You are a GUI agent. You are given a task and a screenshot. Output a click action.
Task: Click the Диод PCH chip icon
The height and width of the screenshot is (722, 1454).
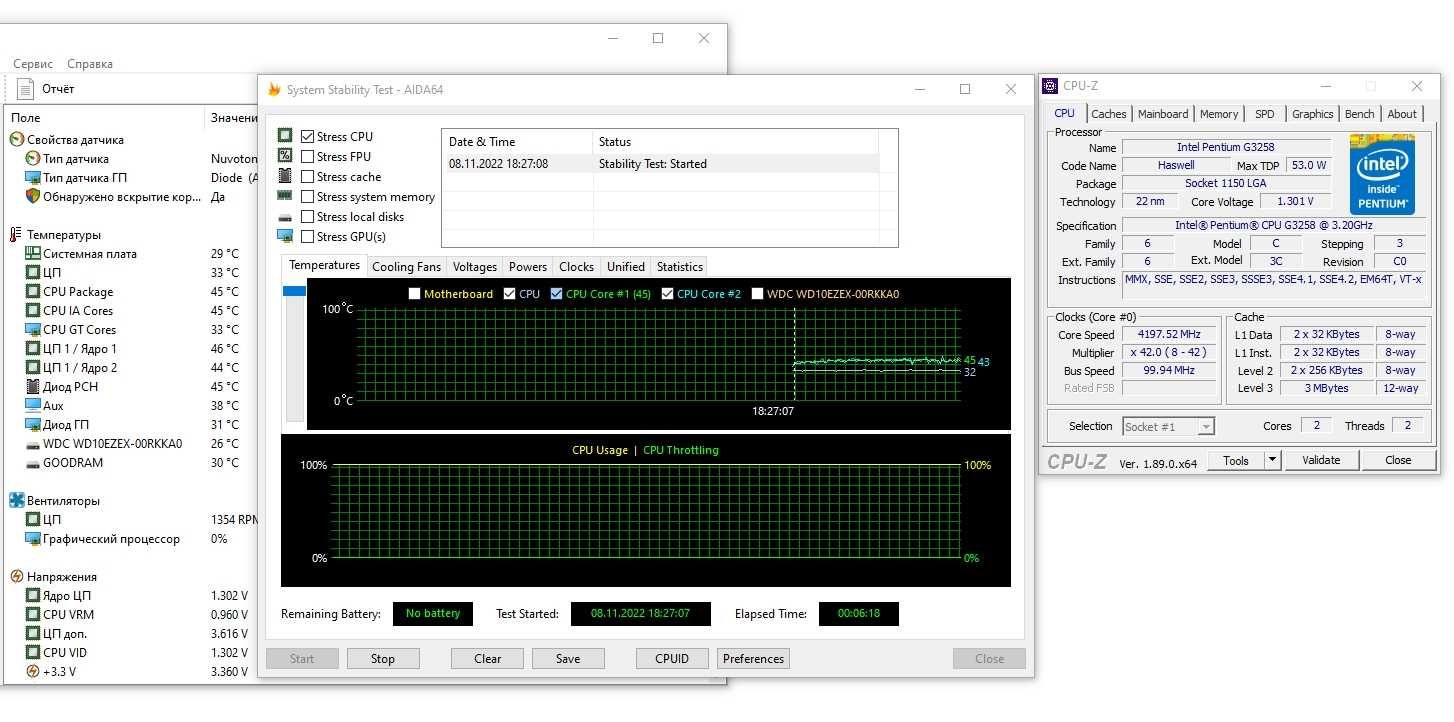point(33,387)
